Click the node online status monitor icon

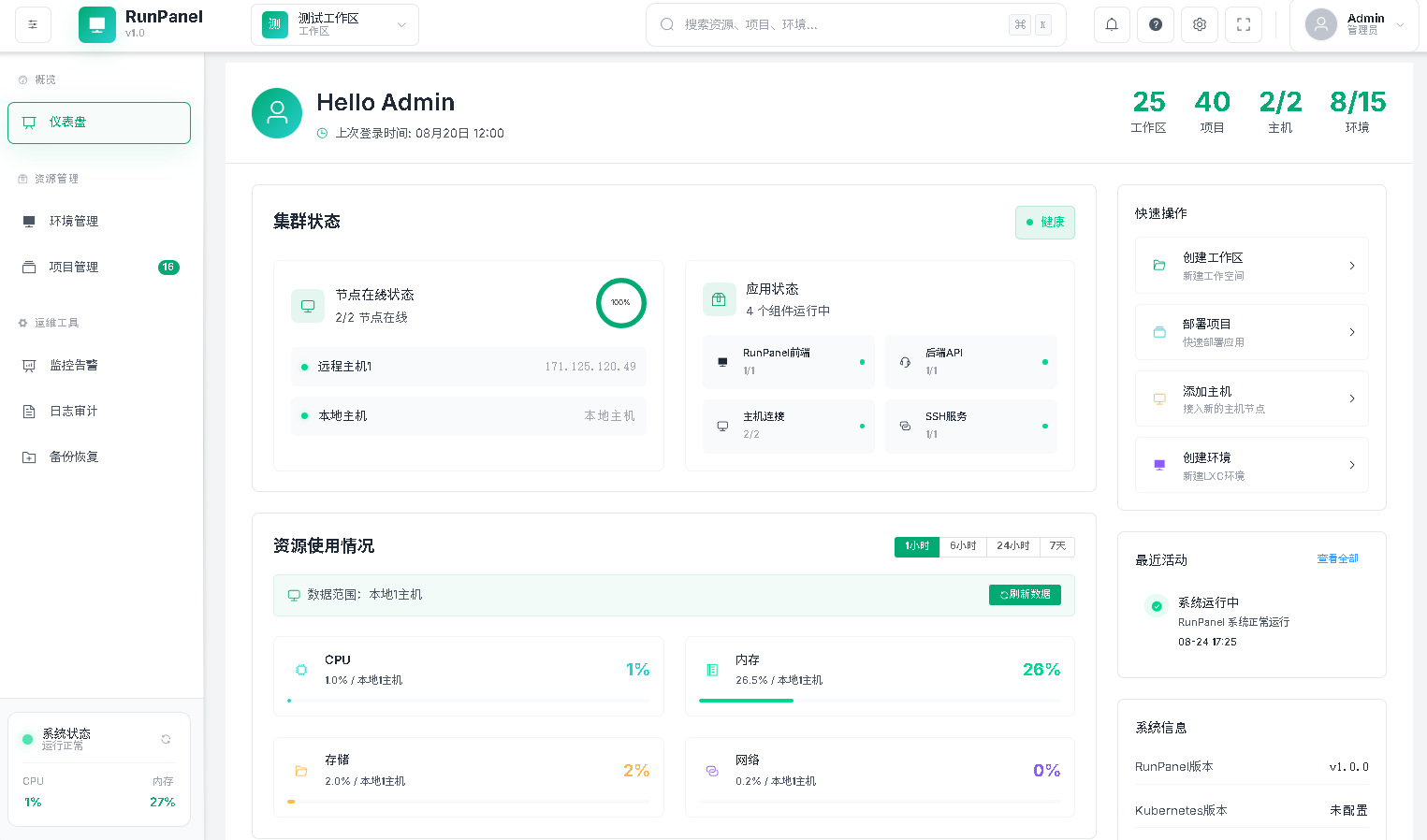coord(308,306)
